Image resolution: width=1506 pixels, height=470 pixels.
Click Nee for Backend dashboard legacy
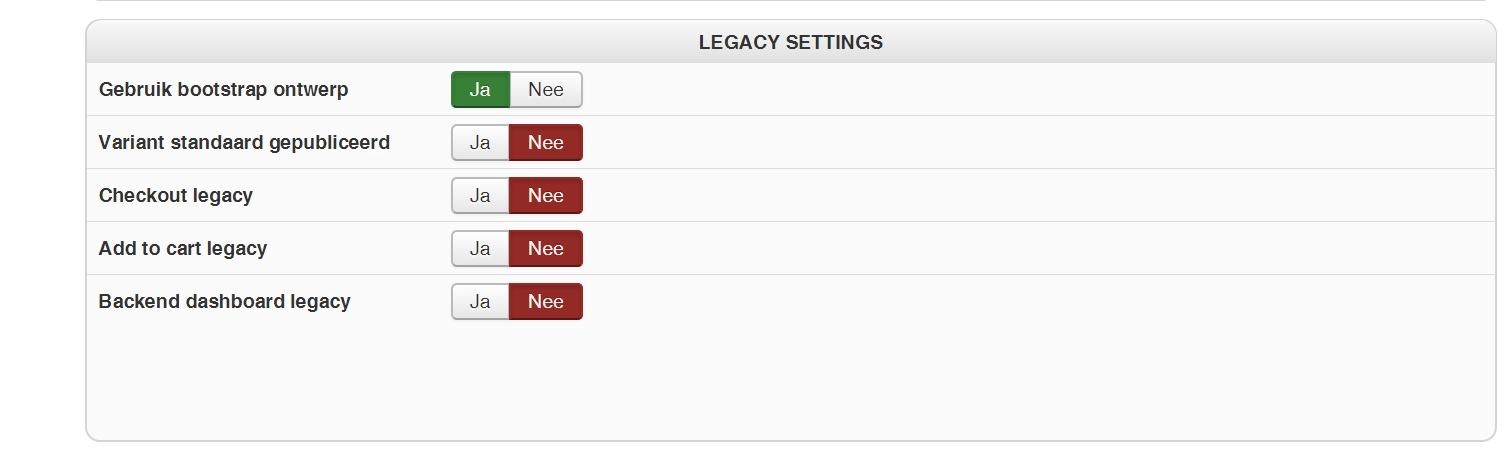(546, 301)
